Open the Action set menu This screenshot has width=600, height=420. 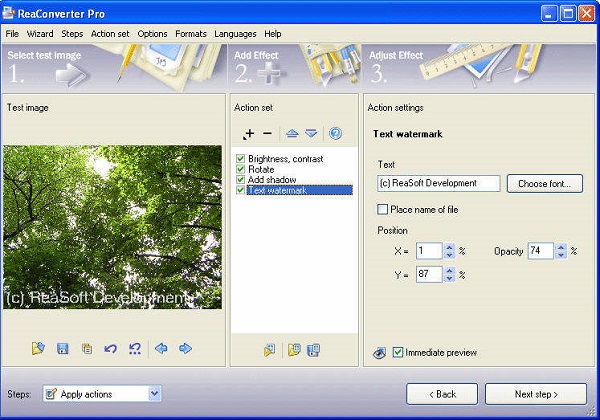click(110, 34)
